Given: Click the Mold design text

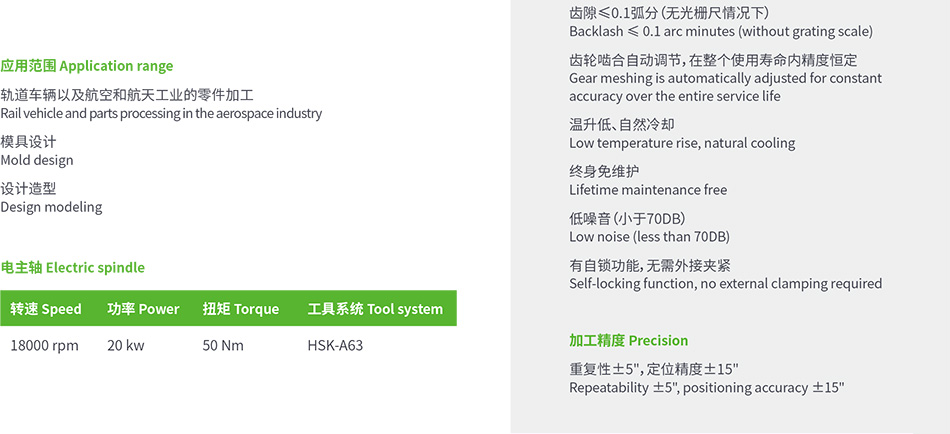Looking at the screenshot, I should pos(37,161).
